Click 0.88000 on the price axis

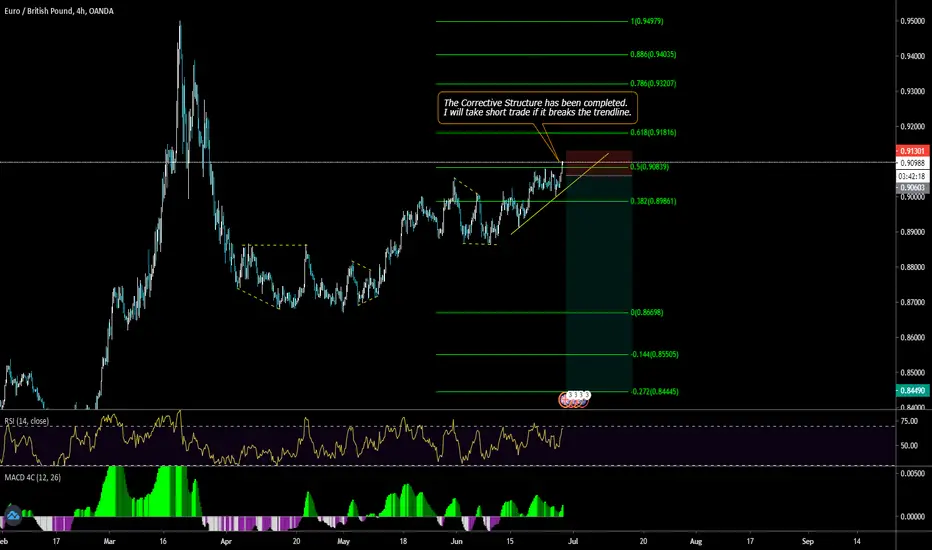point(912,267)
